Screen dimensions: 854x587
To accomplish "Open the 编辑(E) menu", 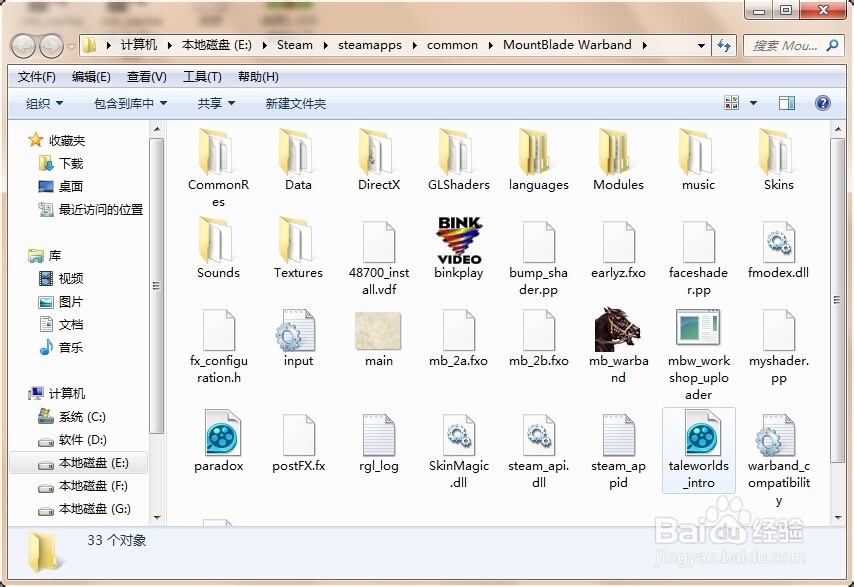I will 91,77.
